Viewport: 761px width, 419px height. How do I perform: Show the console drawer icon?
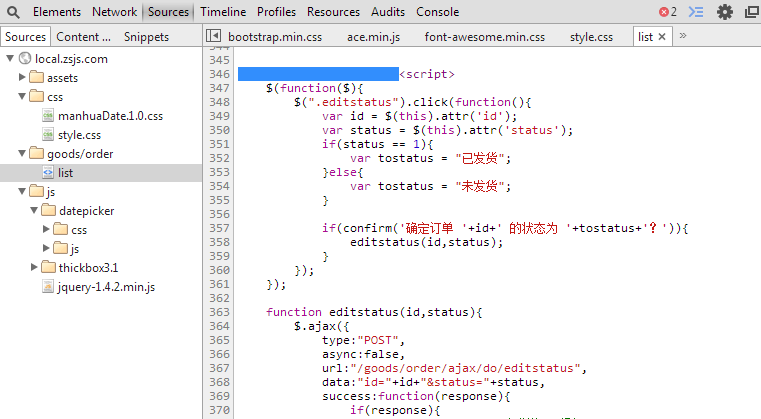(696, 12)
